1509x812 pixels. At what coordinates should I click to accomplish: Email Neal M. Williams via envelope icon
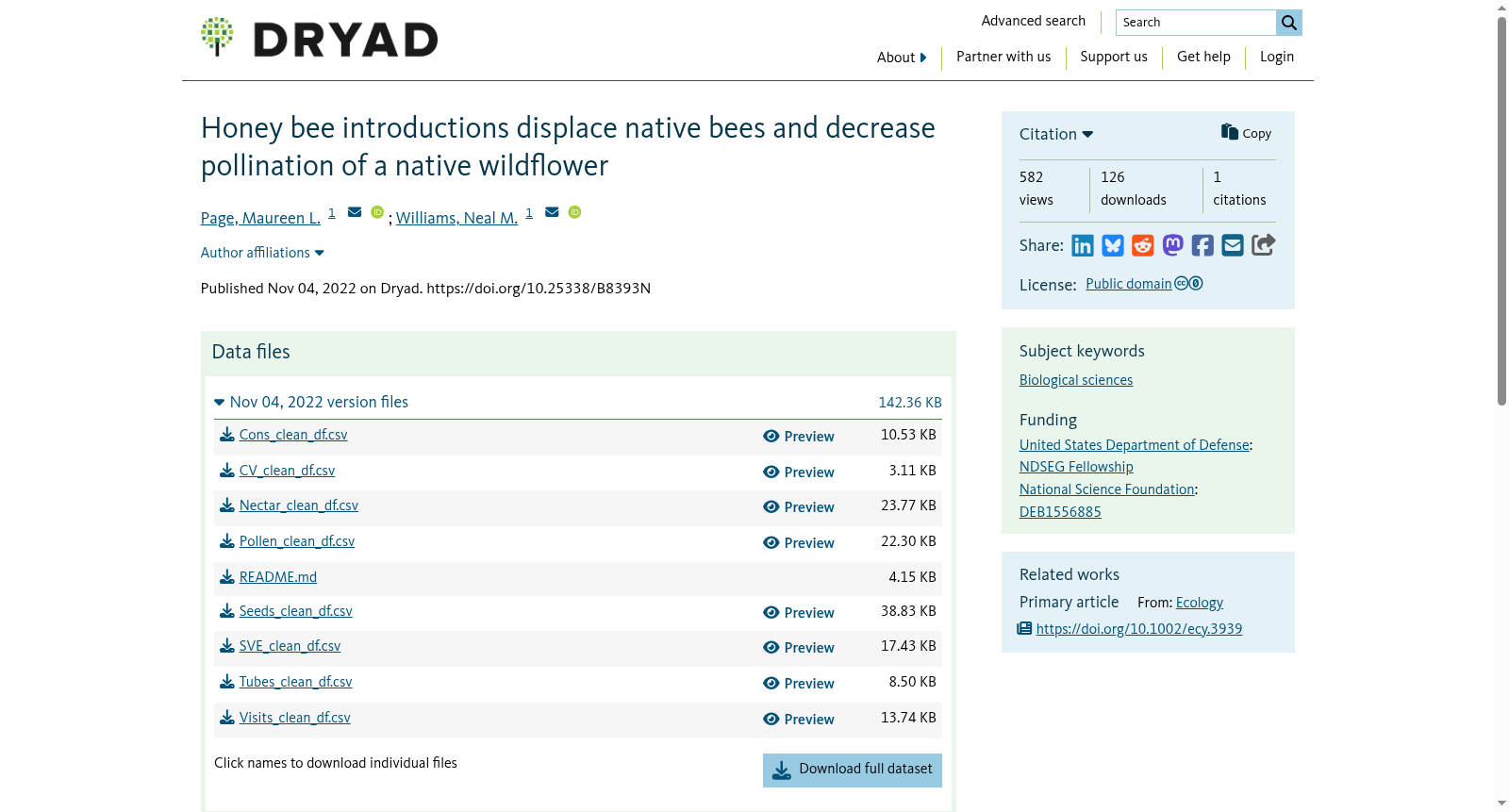point(552,212)
